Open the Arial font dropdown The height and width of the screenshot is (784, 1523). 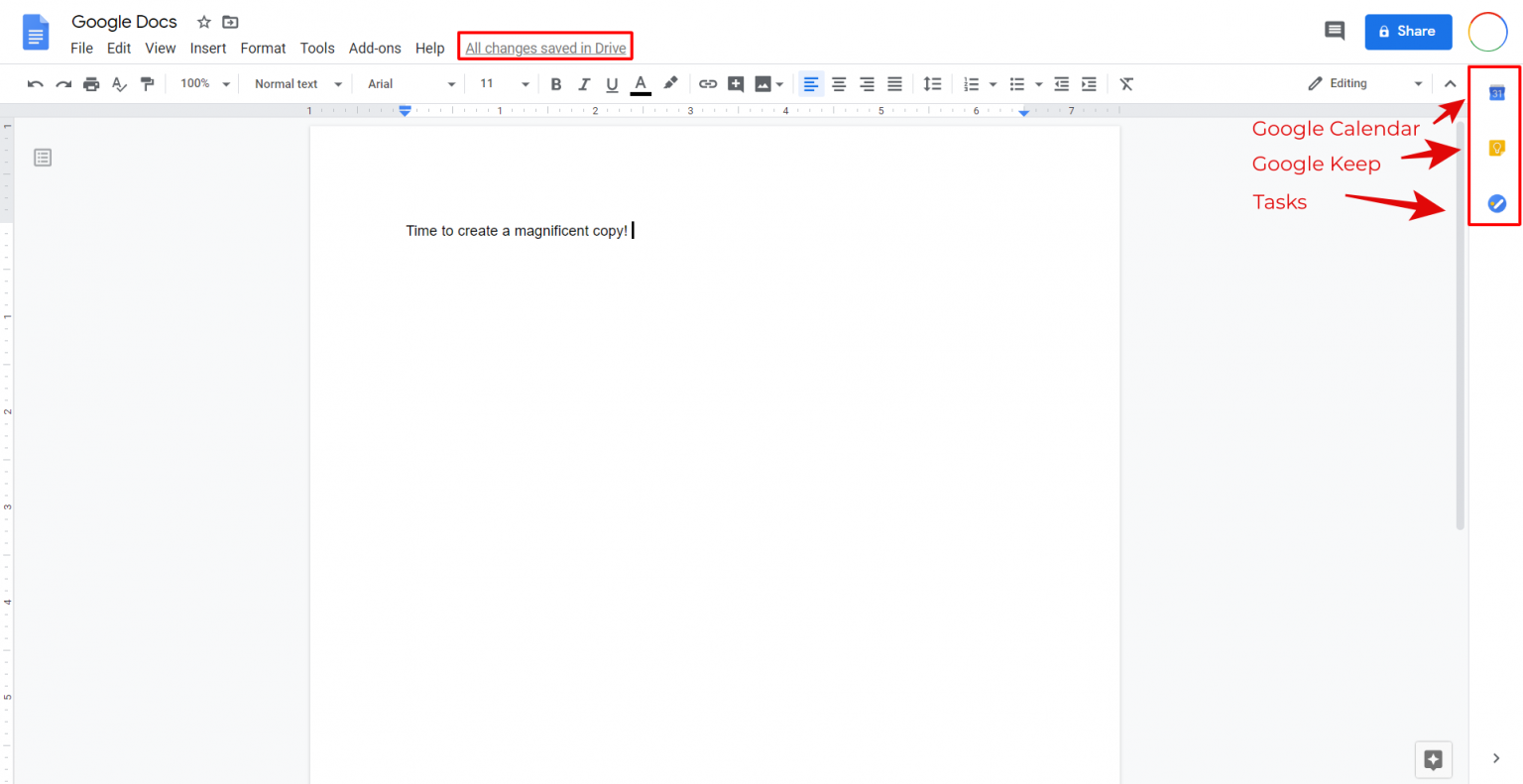click(410, 84)
